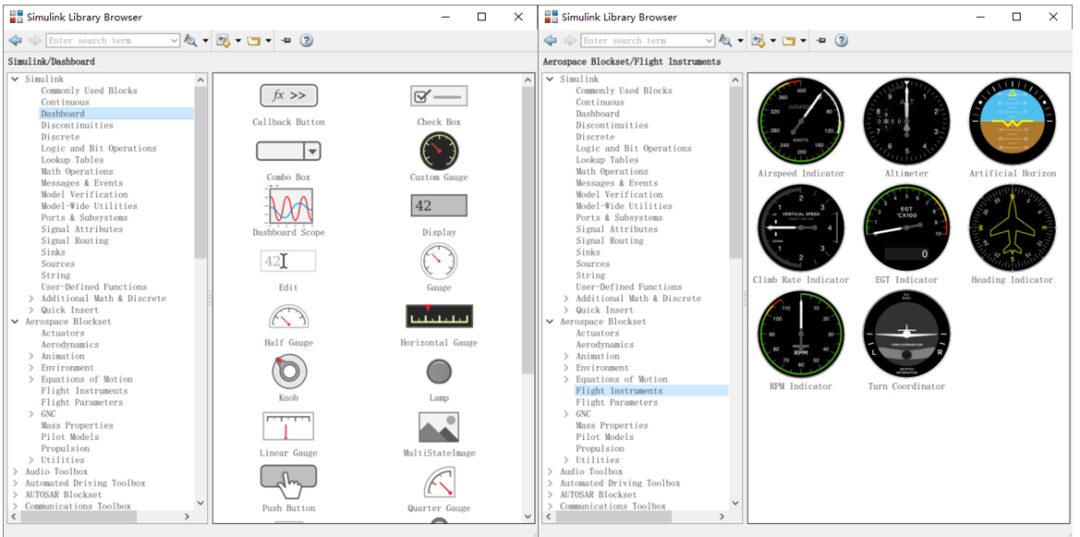The width and height of the screenshot is (1080, 537).
Task: Select the Combo Box block icon
Action: pyautogui.click(x=289, y=151)
